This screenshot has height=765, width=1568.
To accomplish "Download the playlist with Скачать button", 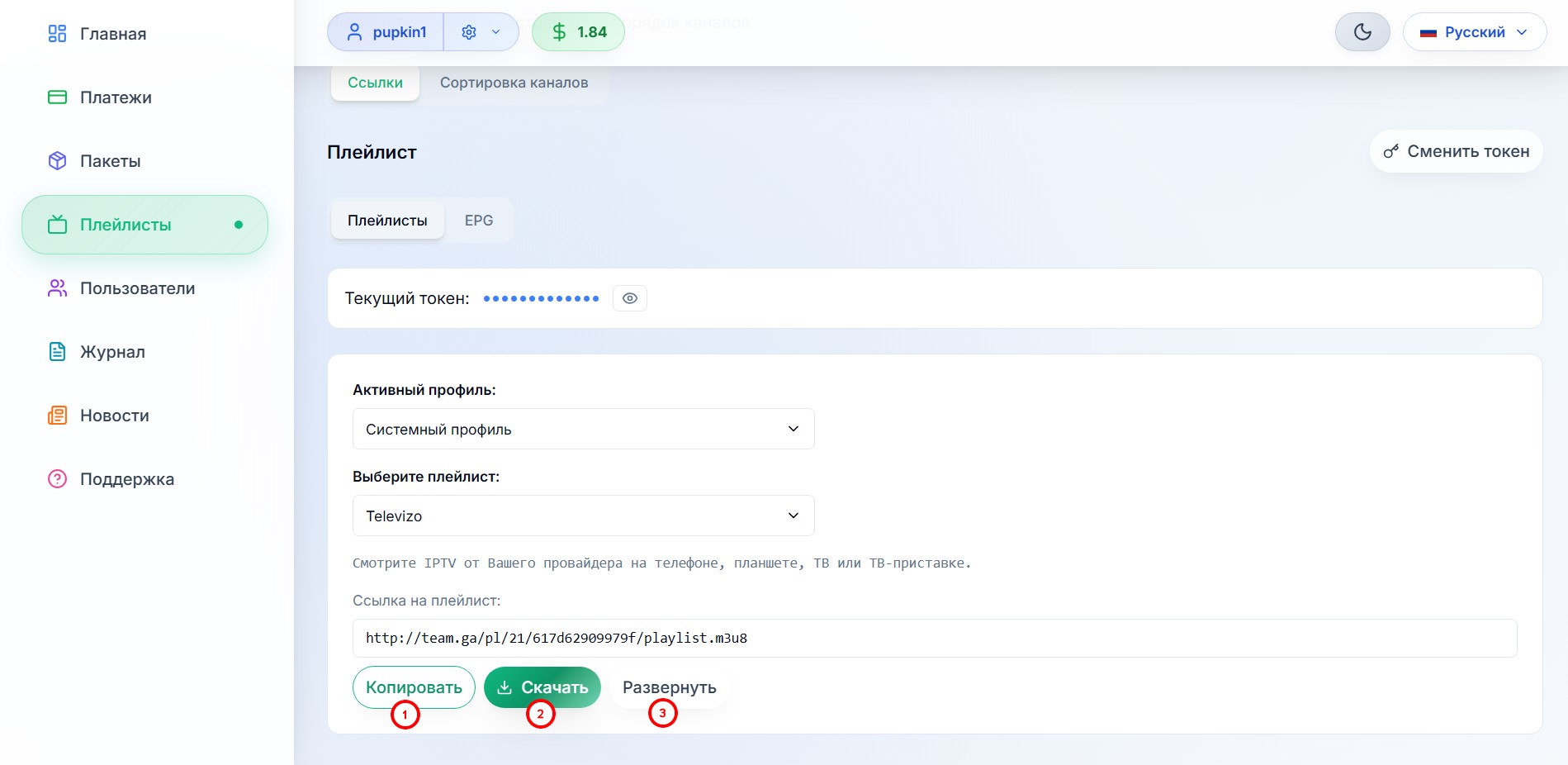I will click(542, 687).
